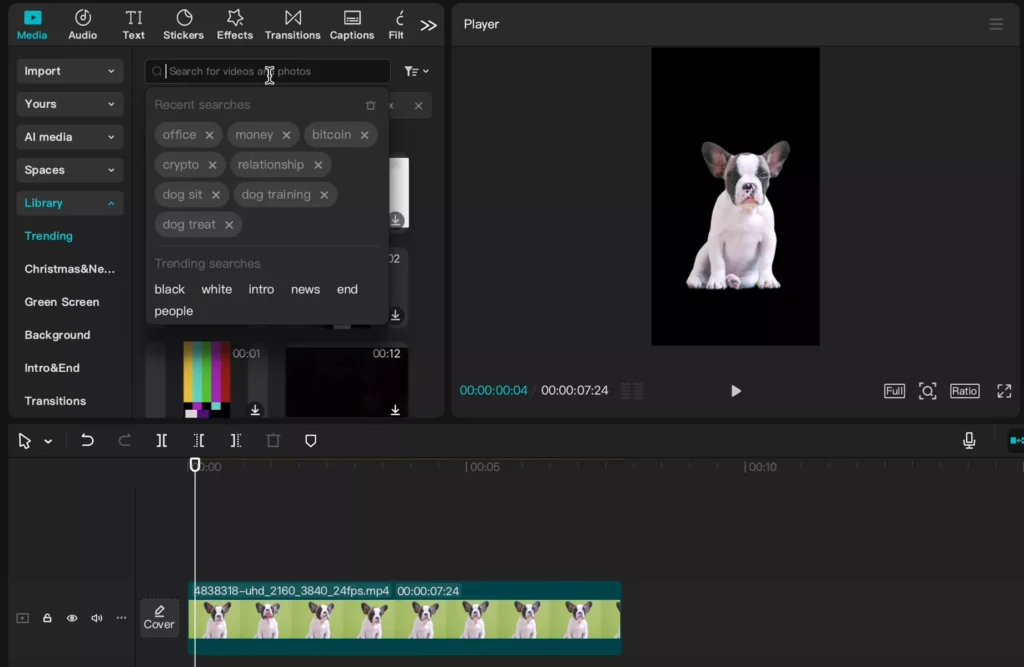Screen dimensions: 1024x667
Task: Hide the main track with eye icon
Action: click(x=72, y=618)
